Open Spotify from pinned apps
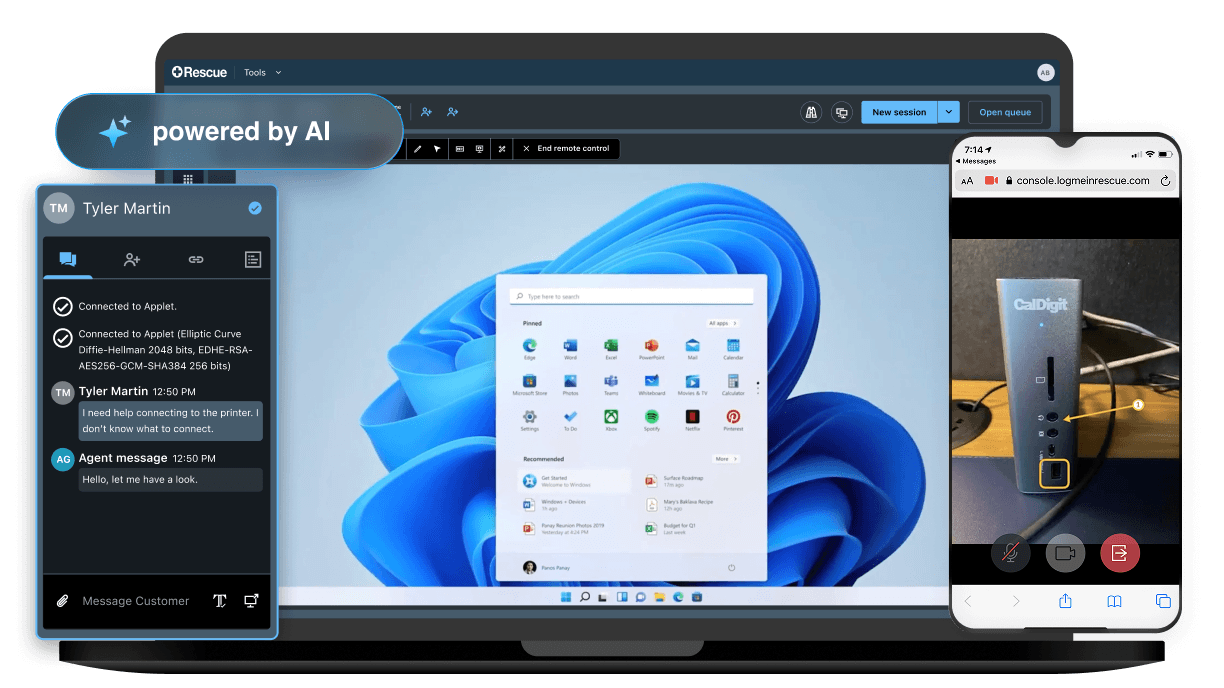 point(651,420)
